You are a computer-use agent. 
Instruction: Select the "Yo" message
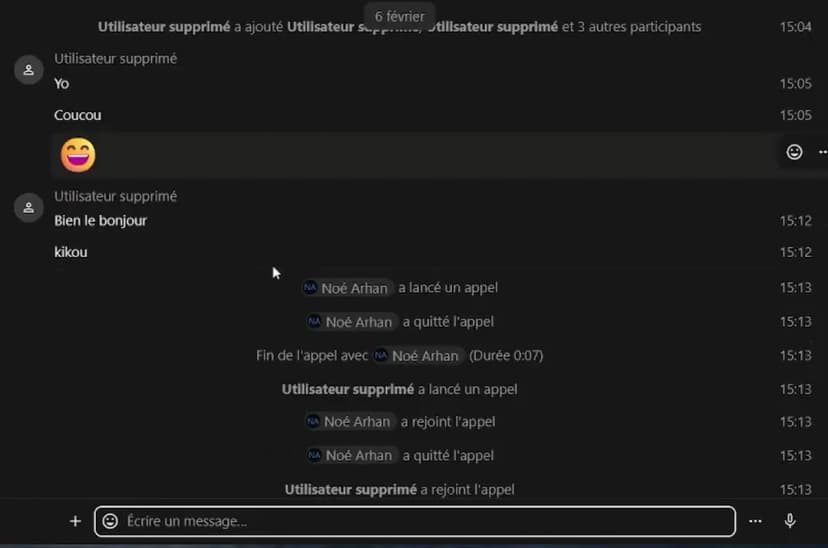click(x=62, y=84)
